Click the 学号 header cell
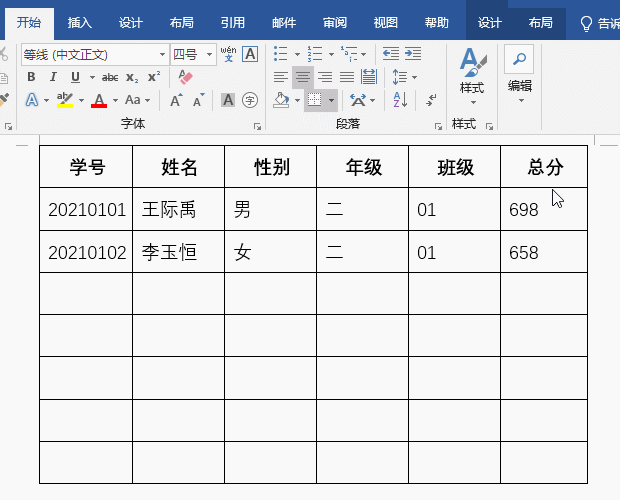Viewport: 620px width, 500px height. [x=86, y=166]
